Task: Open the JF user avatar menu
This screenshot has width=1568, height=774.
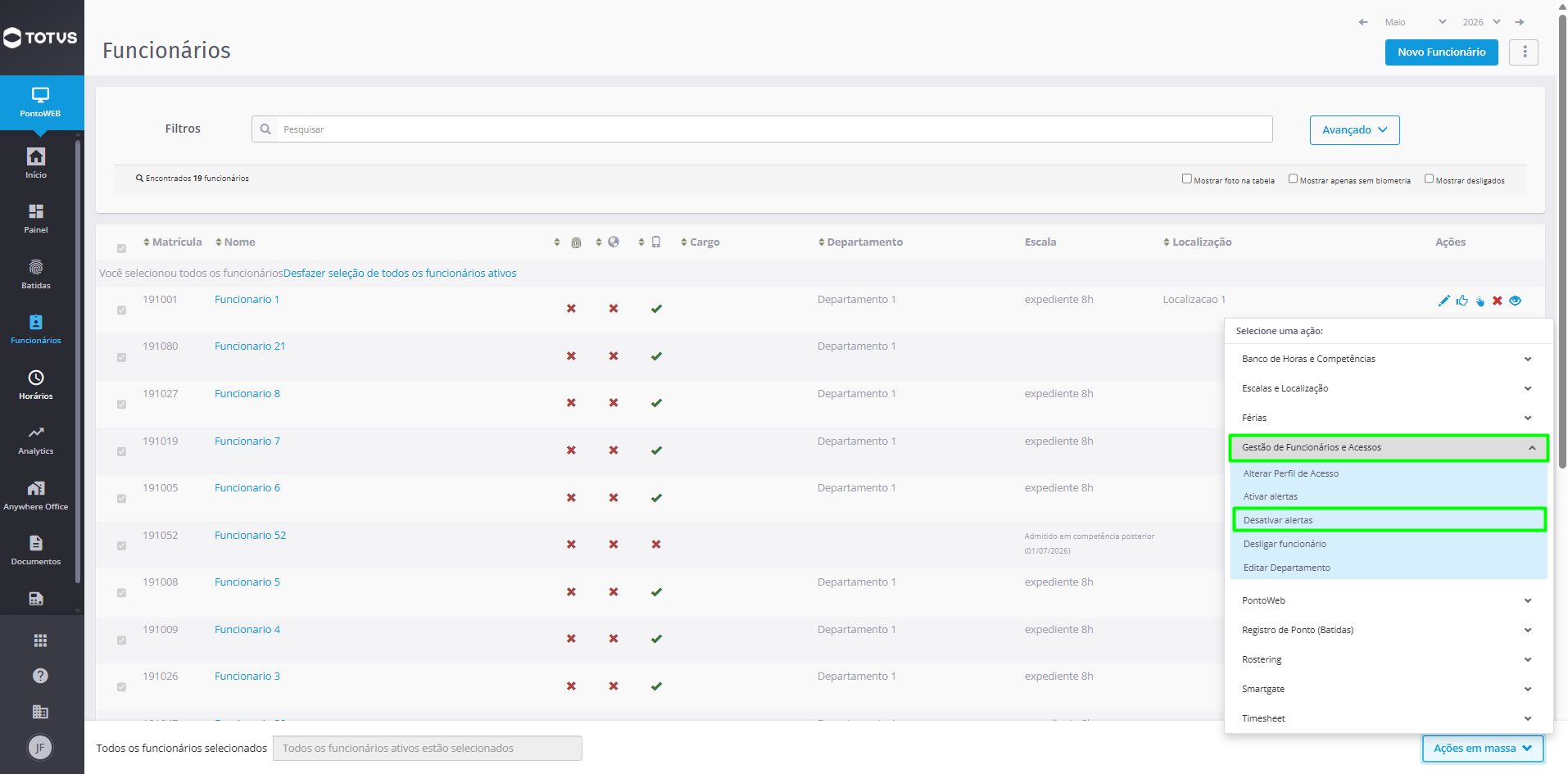Action: pos(40,747)
